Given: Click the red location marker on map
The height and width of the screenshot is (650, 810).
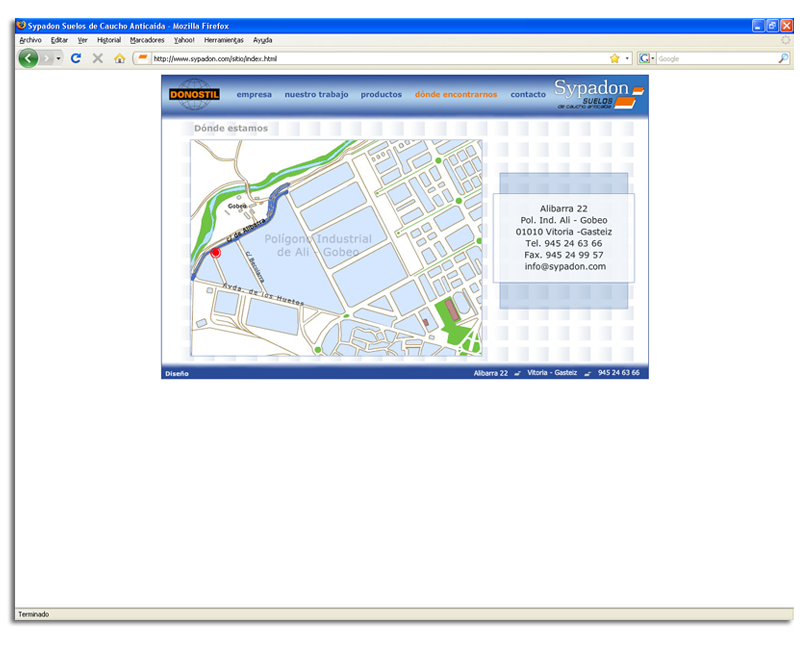Looking at the screenshot, I should click(215, 253).
